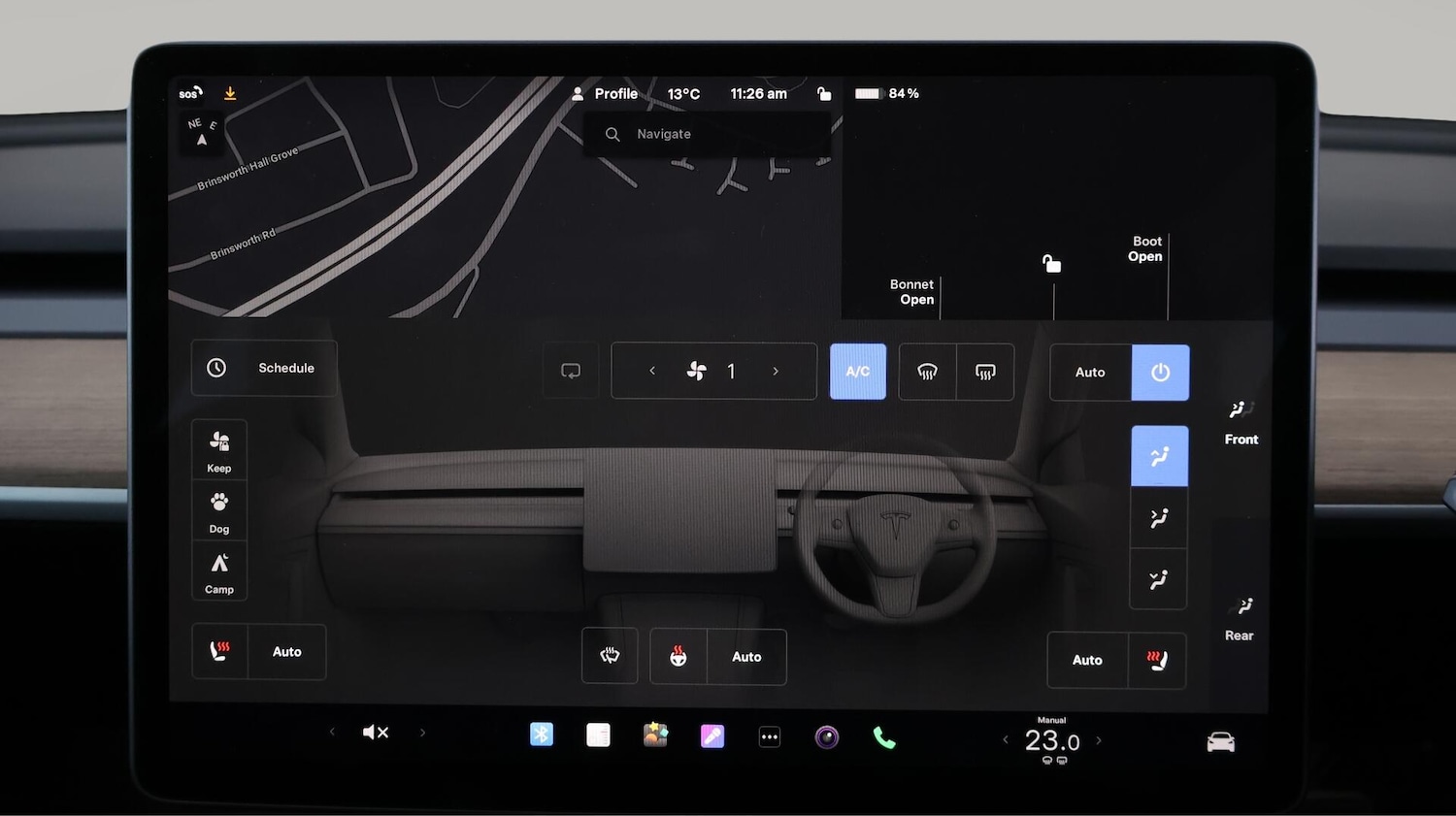
Task: Open the Phone app
Action: point(884,737)
